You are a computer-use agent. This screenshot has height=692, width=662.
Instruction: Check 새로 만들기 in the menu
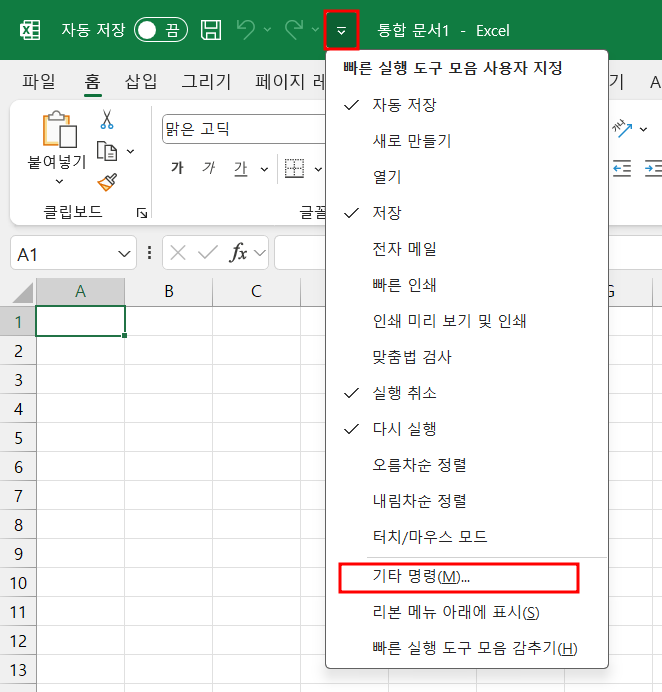click(x=467, y=141)
